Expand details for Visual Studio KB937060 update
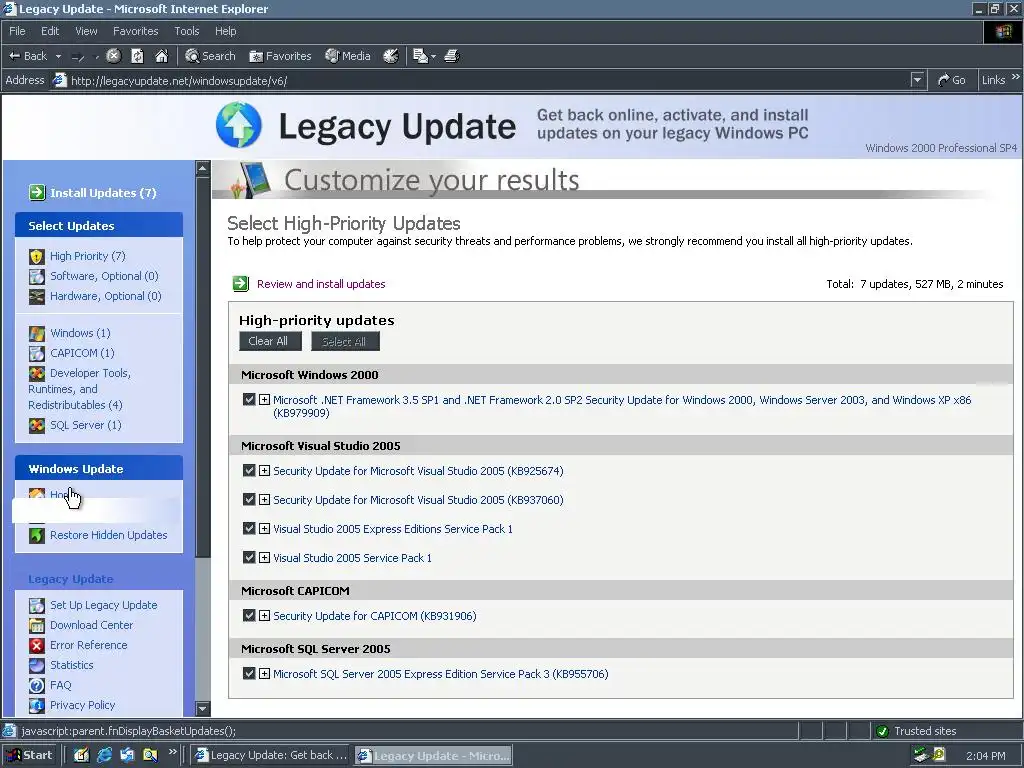Viewport: 1024px width, 768px height. pos(264,500)
